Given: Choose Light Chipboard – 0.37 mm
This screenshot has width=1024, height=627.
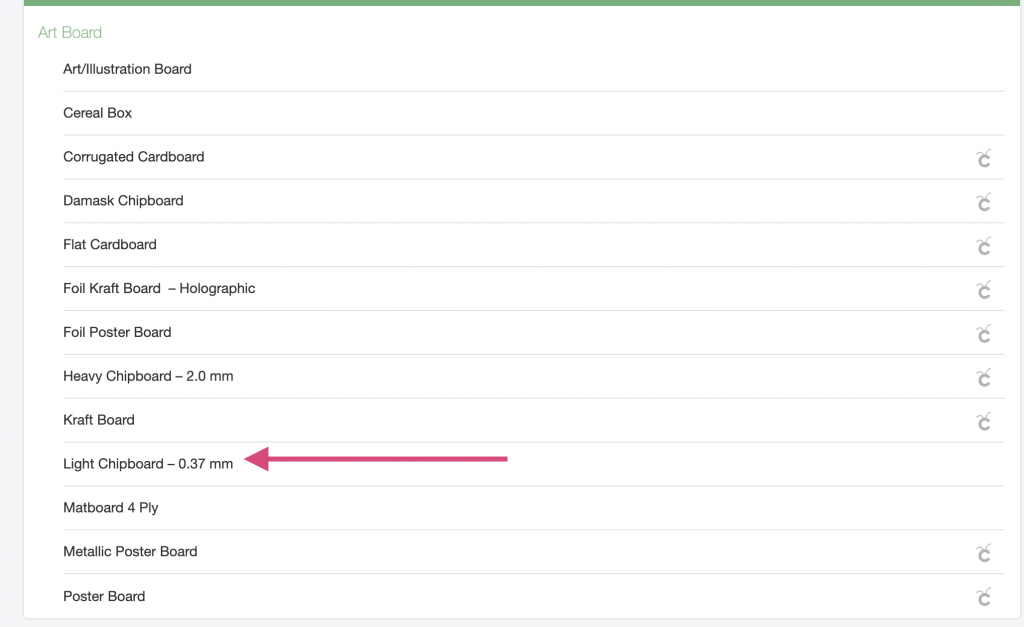Looking at the screenshot, I should 148,464.
